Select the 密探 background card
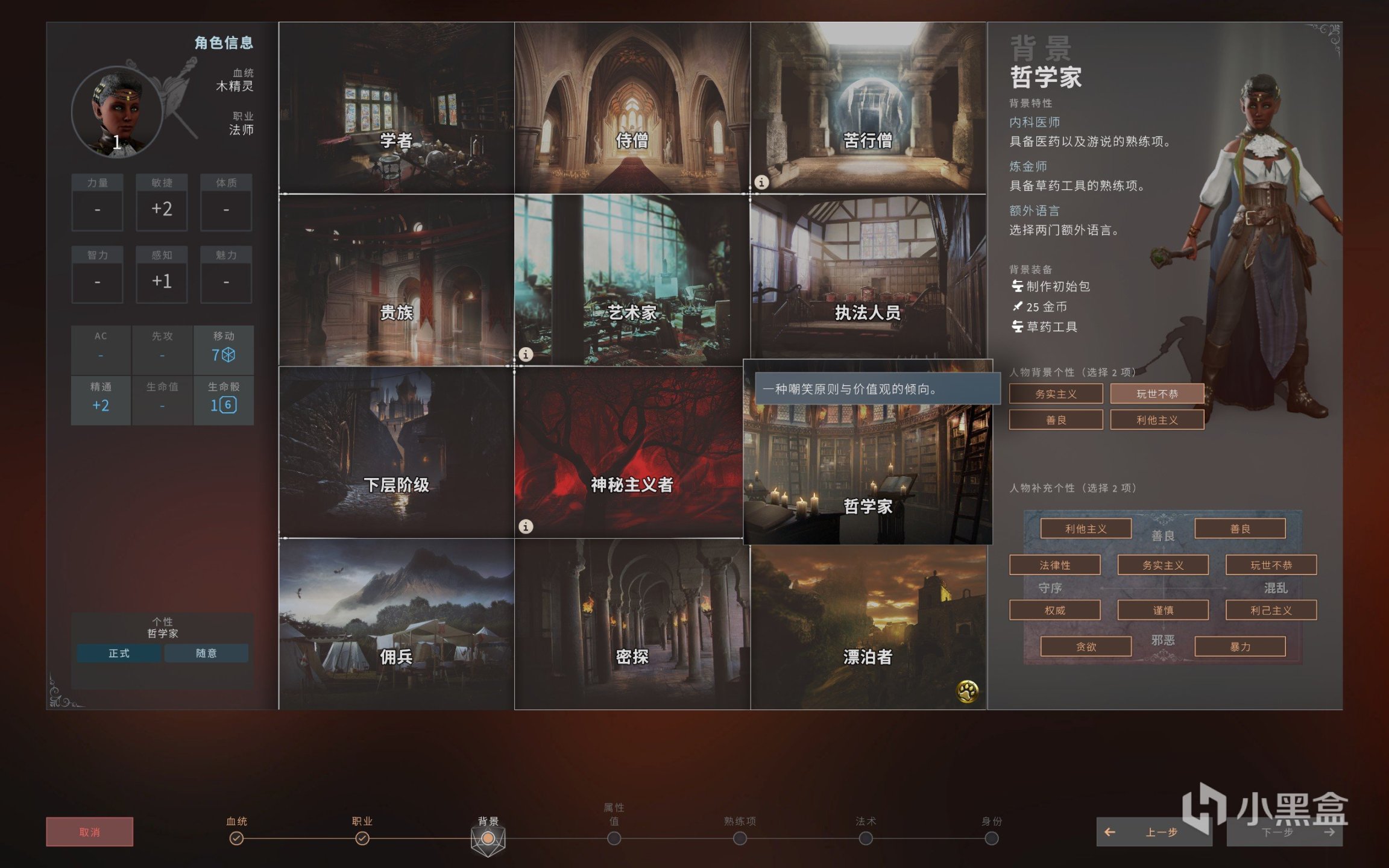 [632, 624]
